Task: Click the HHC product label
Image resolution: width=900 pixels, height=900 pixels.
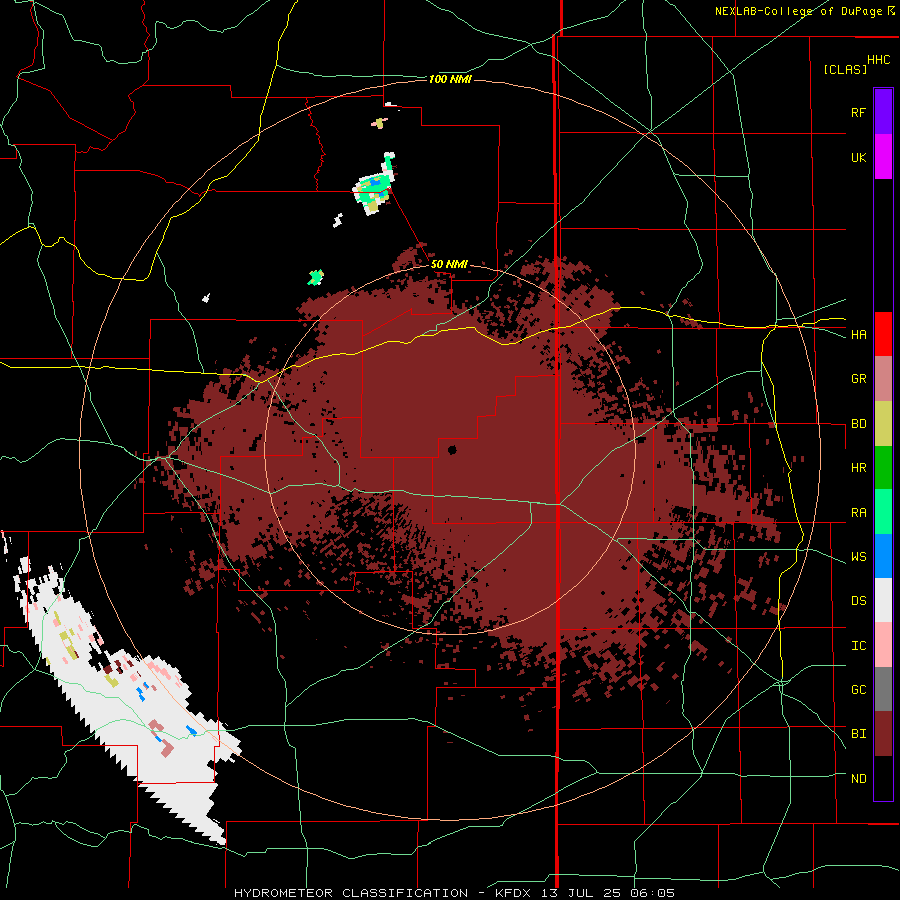Action: tap(878, 60)
